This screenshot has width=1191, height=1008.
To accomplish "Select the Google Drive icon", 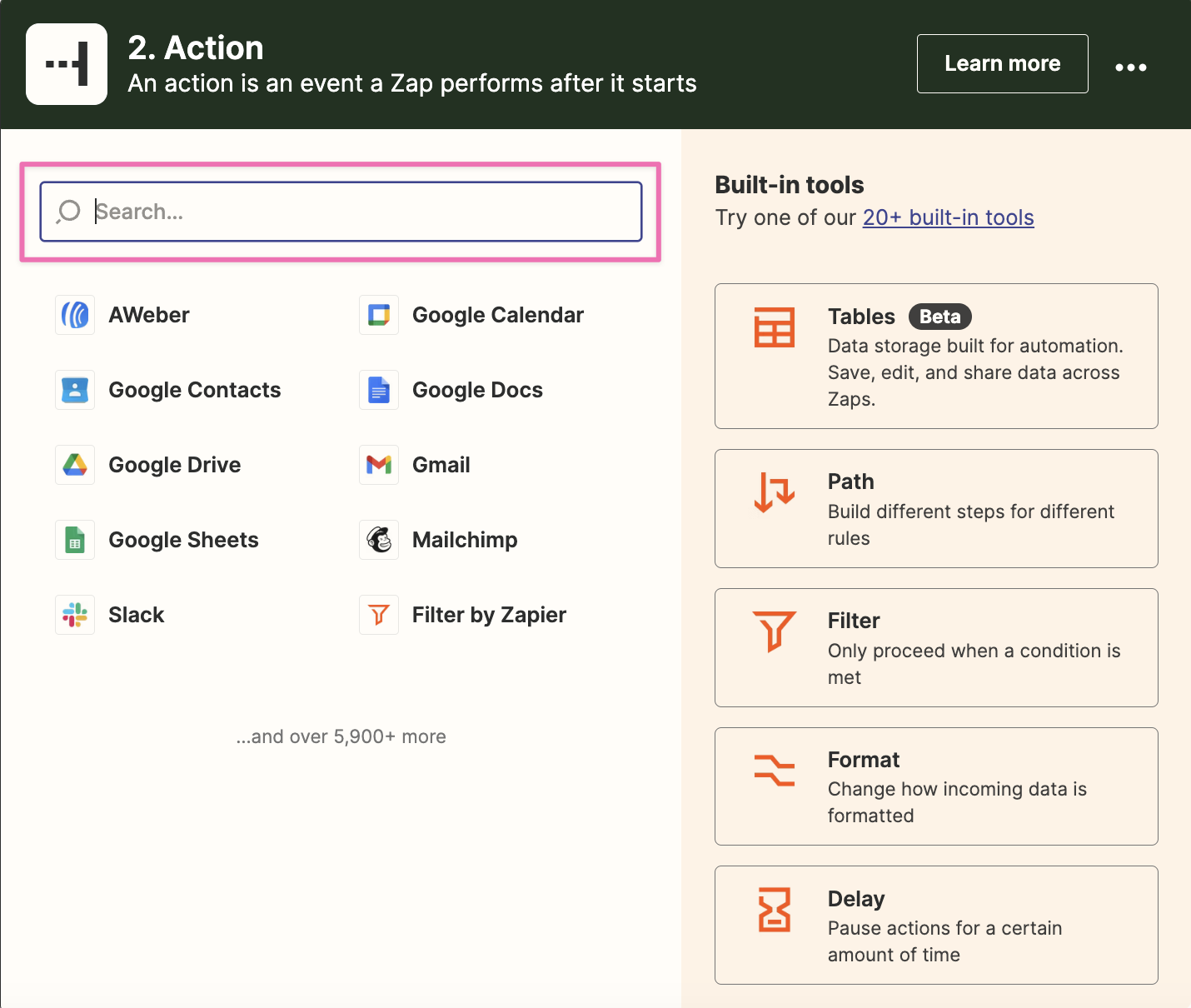I will (x=75, y=465).
